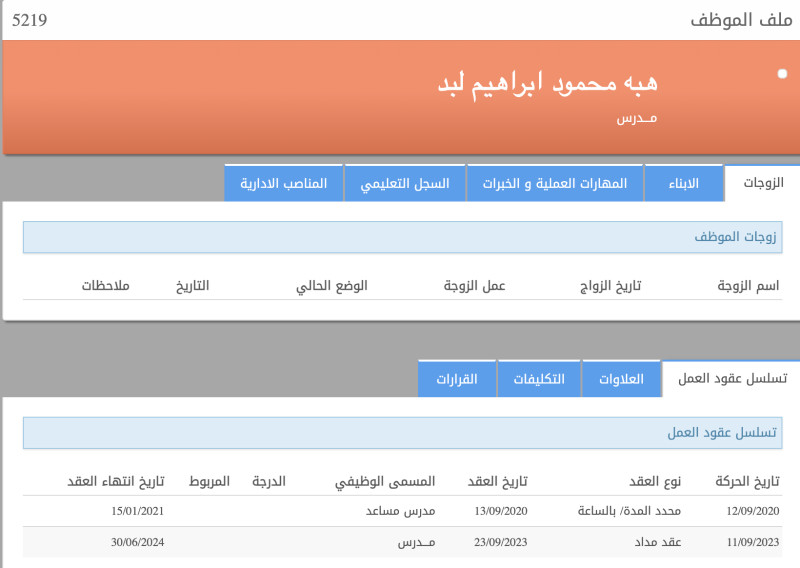Click the تاريخ الحركة column header
Image resolution: width=800 pixels, height=568 pixels.
pos(748,481)
